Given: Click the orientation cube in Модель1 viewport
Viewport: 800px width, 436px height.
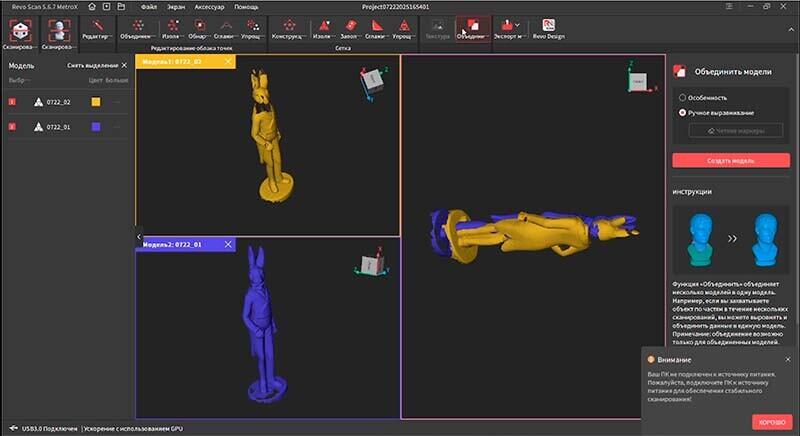Looking at the screenshot, I should pos(373,81).
